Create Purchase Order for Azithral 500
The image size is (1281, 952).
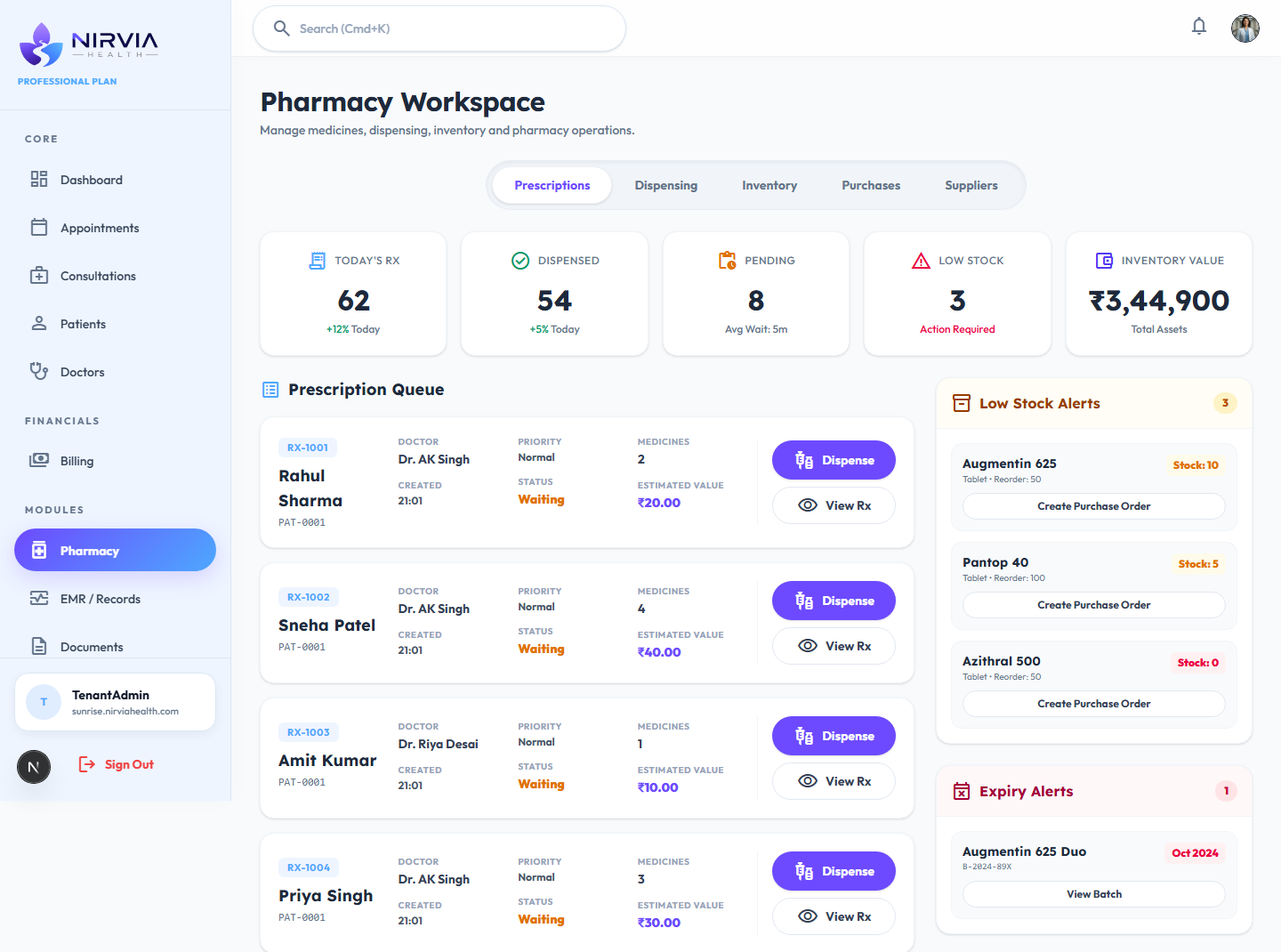[x=1093, y=704]
